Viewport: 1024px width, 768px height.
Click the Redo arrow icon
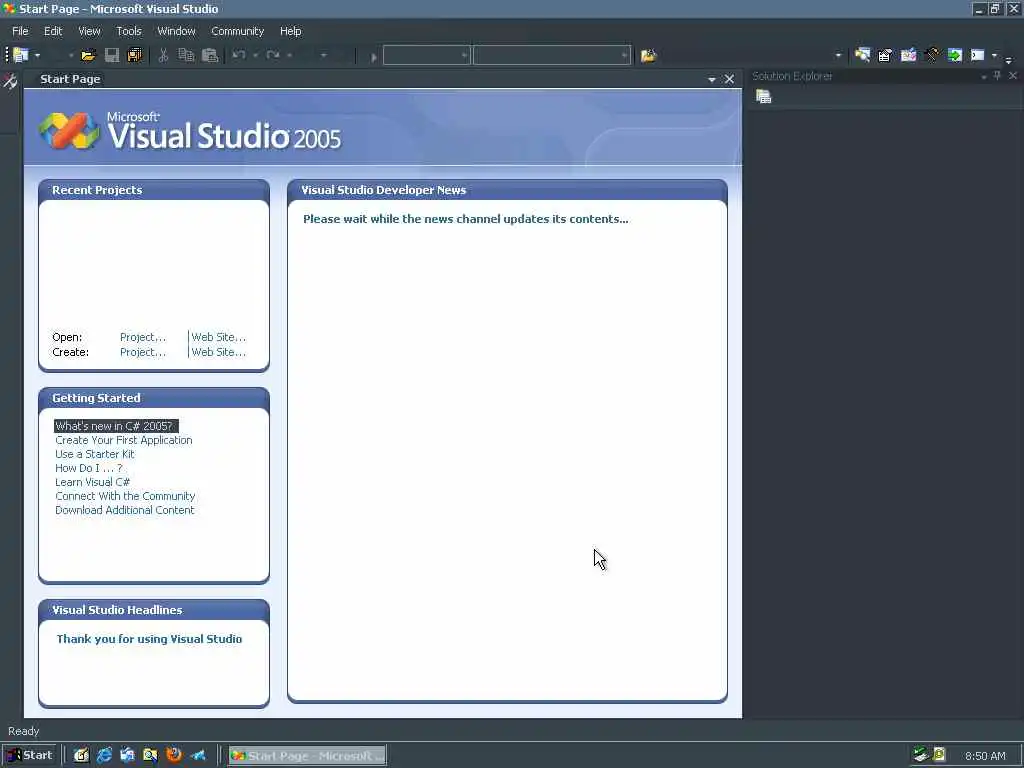tap(273, 56)
